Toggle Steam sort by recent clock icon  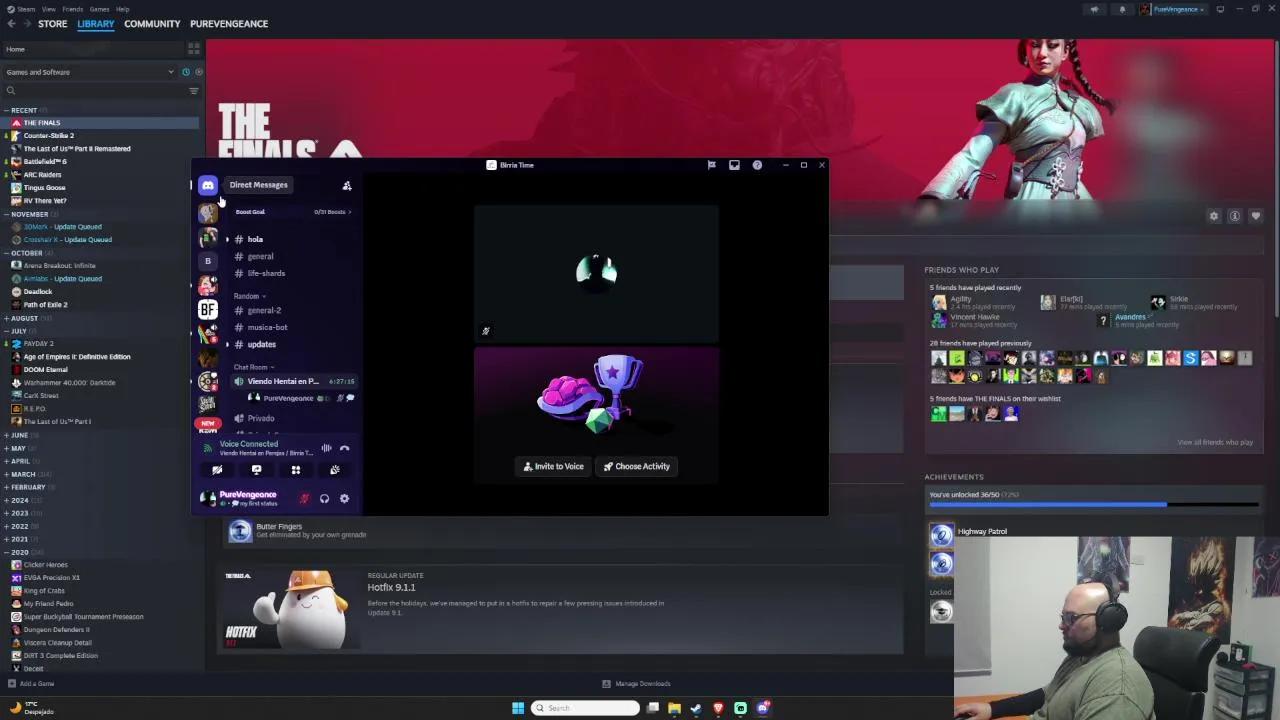185,72
